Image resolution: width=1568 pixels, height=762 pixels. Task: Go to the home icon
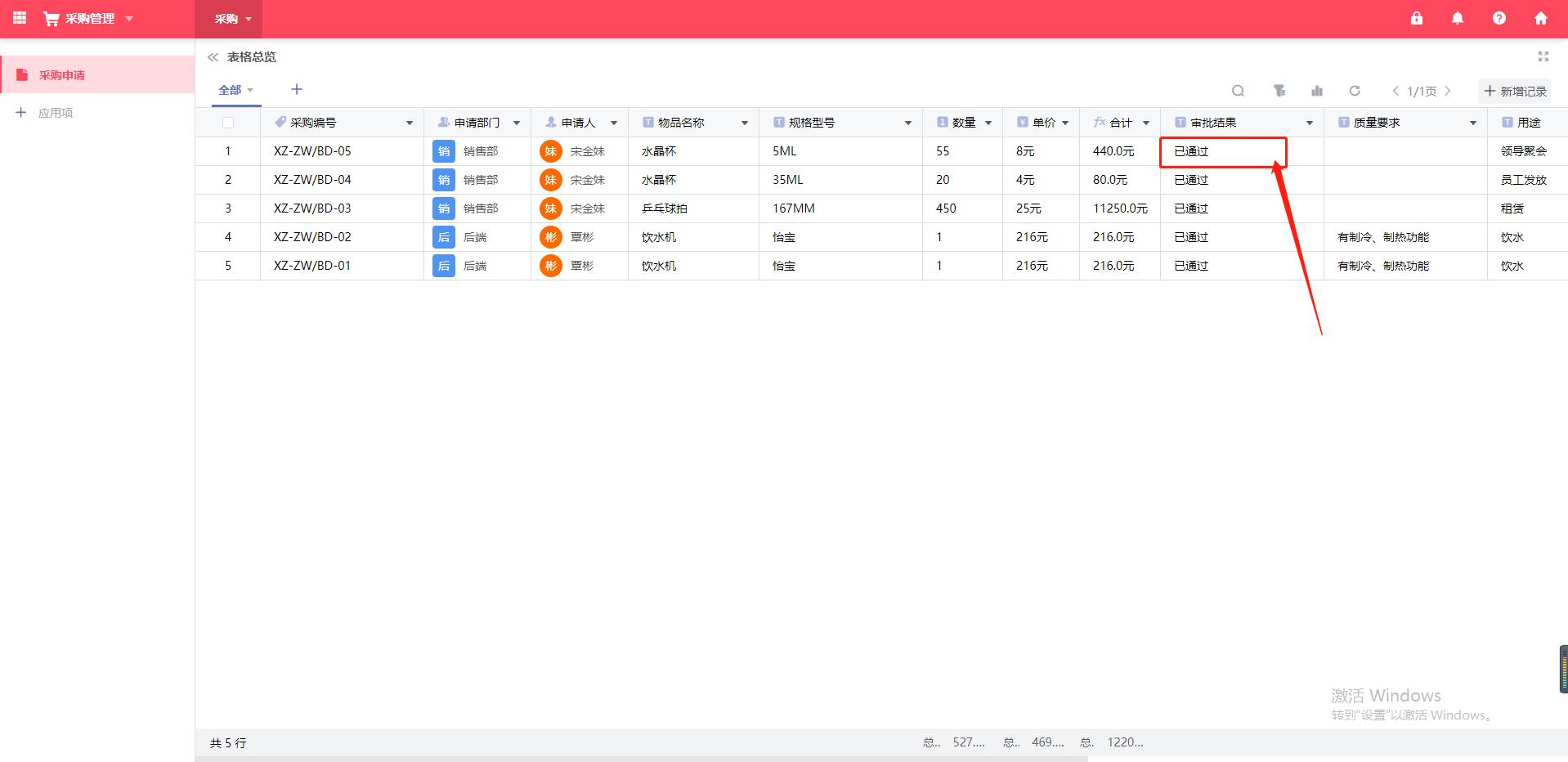click(1541, 18)
